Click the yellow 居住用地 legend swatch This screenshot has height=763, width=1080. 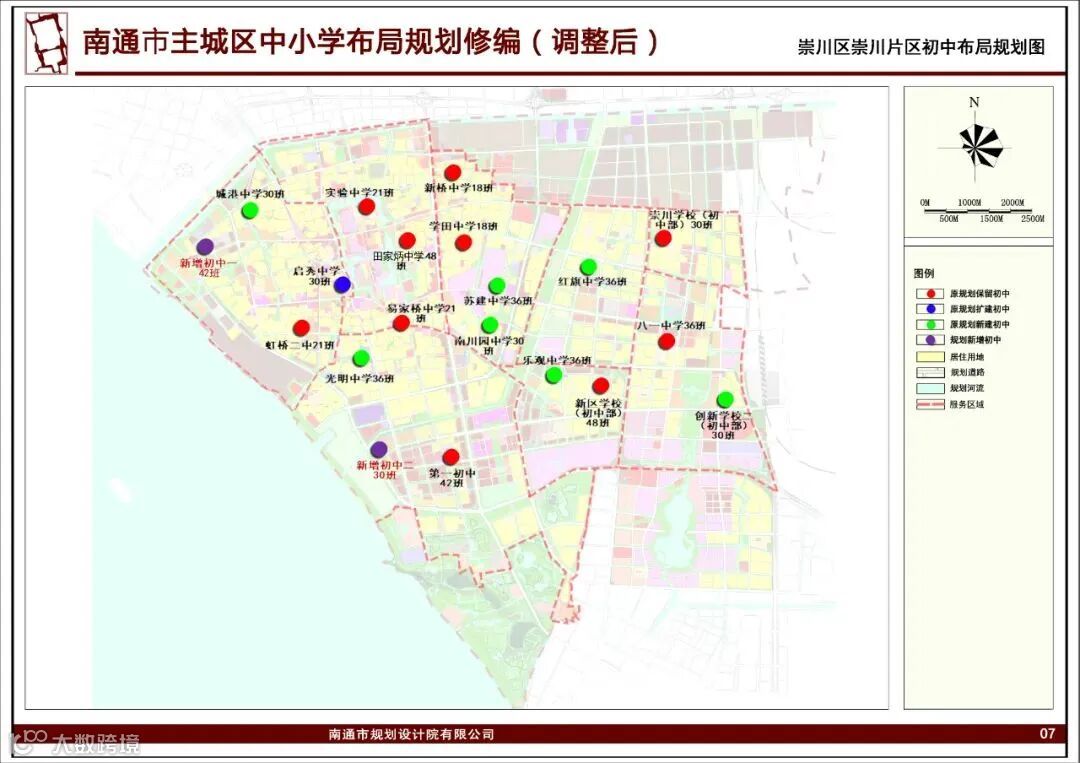coord(930,357)
